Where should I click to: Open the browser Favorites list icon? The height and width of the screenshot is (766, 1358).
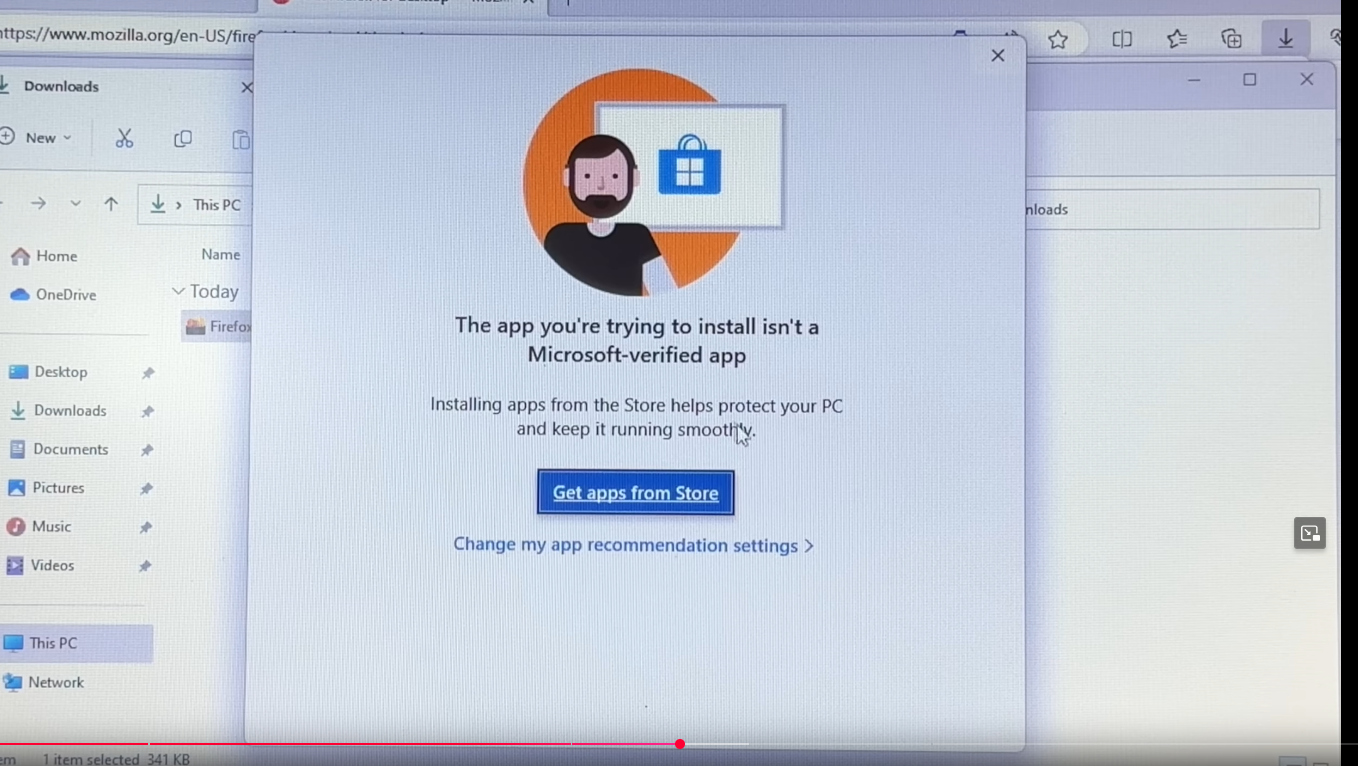[1177, 40]
